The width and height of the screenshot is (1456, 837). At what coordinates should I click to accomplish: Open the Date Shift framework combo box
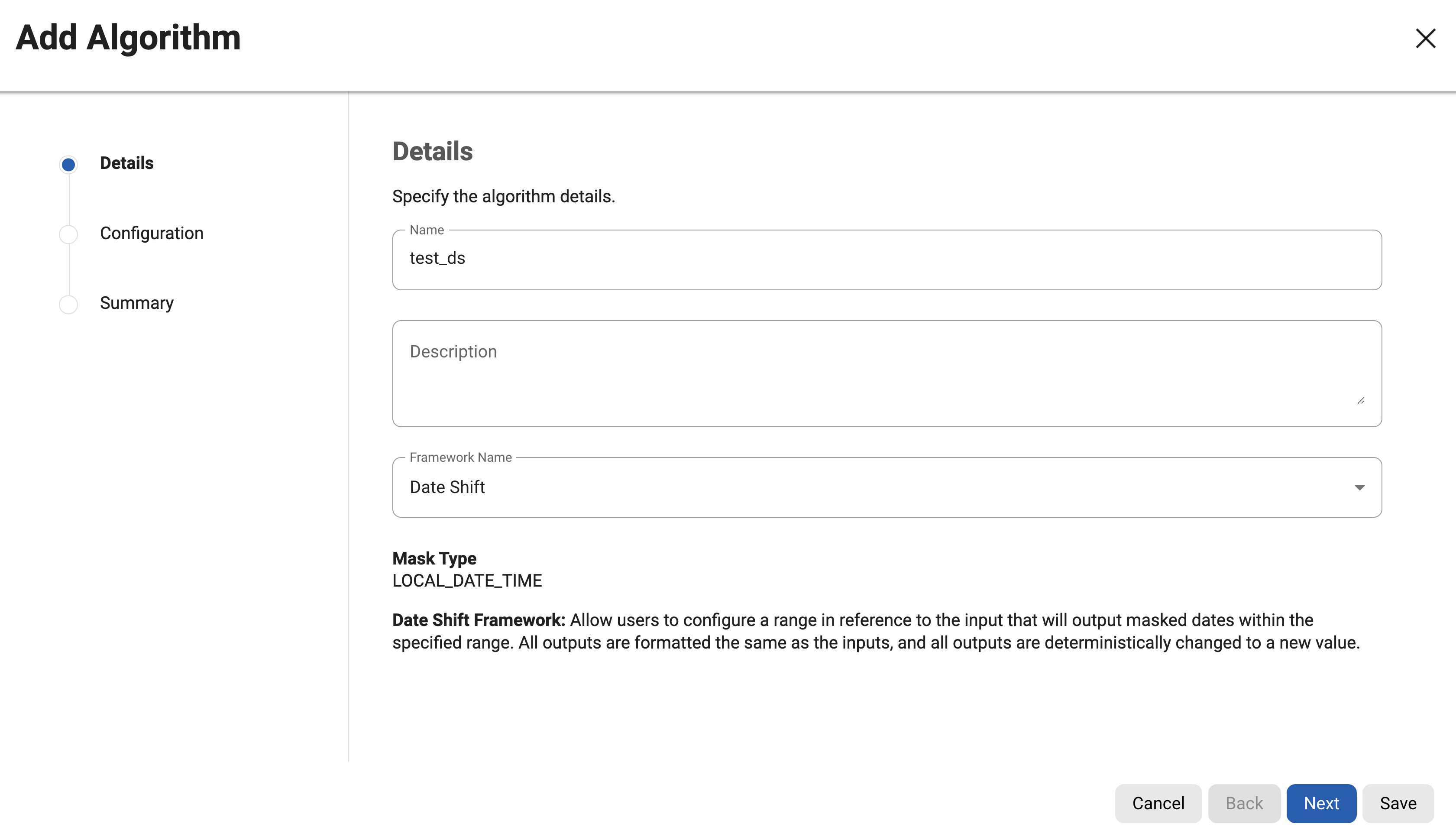pyautogui.click(x=862, y=487)
